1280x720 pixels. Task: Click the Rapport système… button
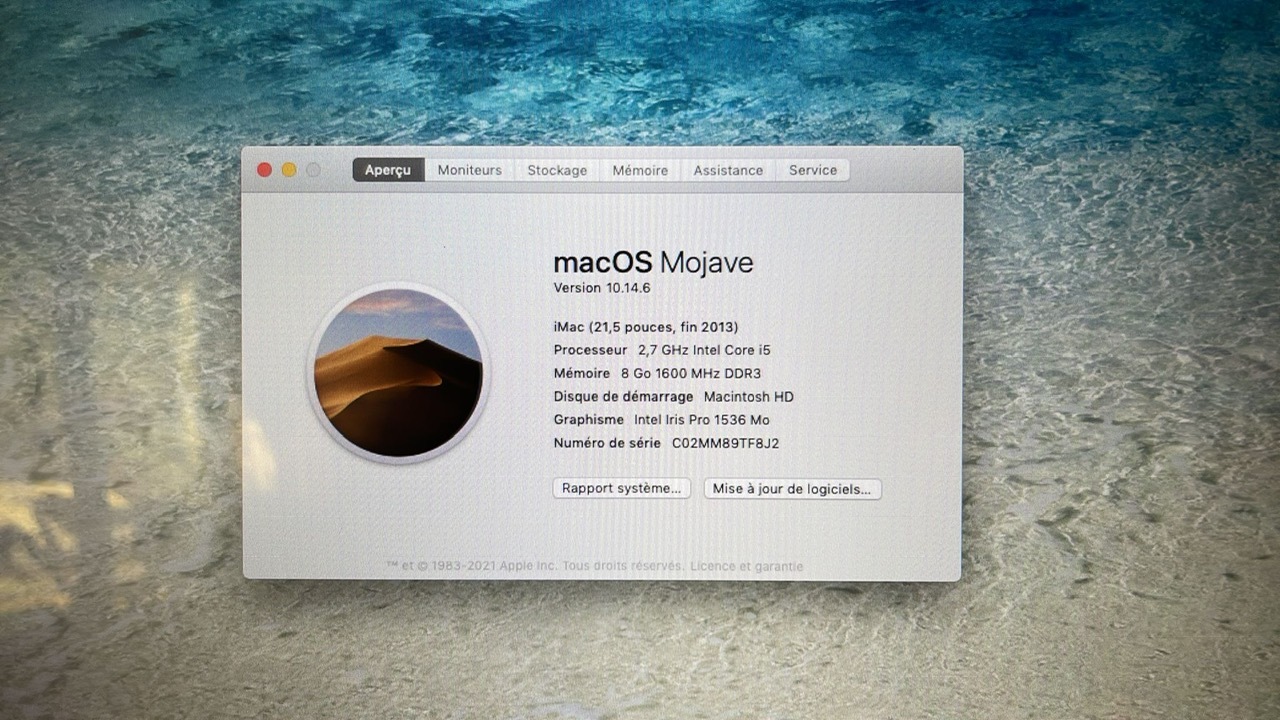tap(621, 489)
